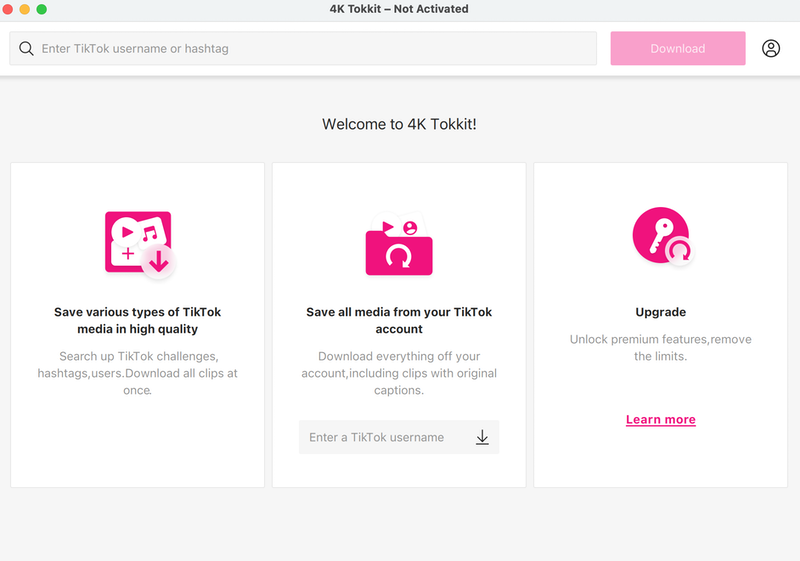Viewport: 800px width, 561px height.
Task: Click the Upgrade key icon
Action: click(663, 236)
